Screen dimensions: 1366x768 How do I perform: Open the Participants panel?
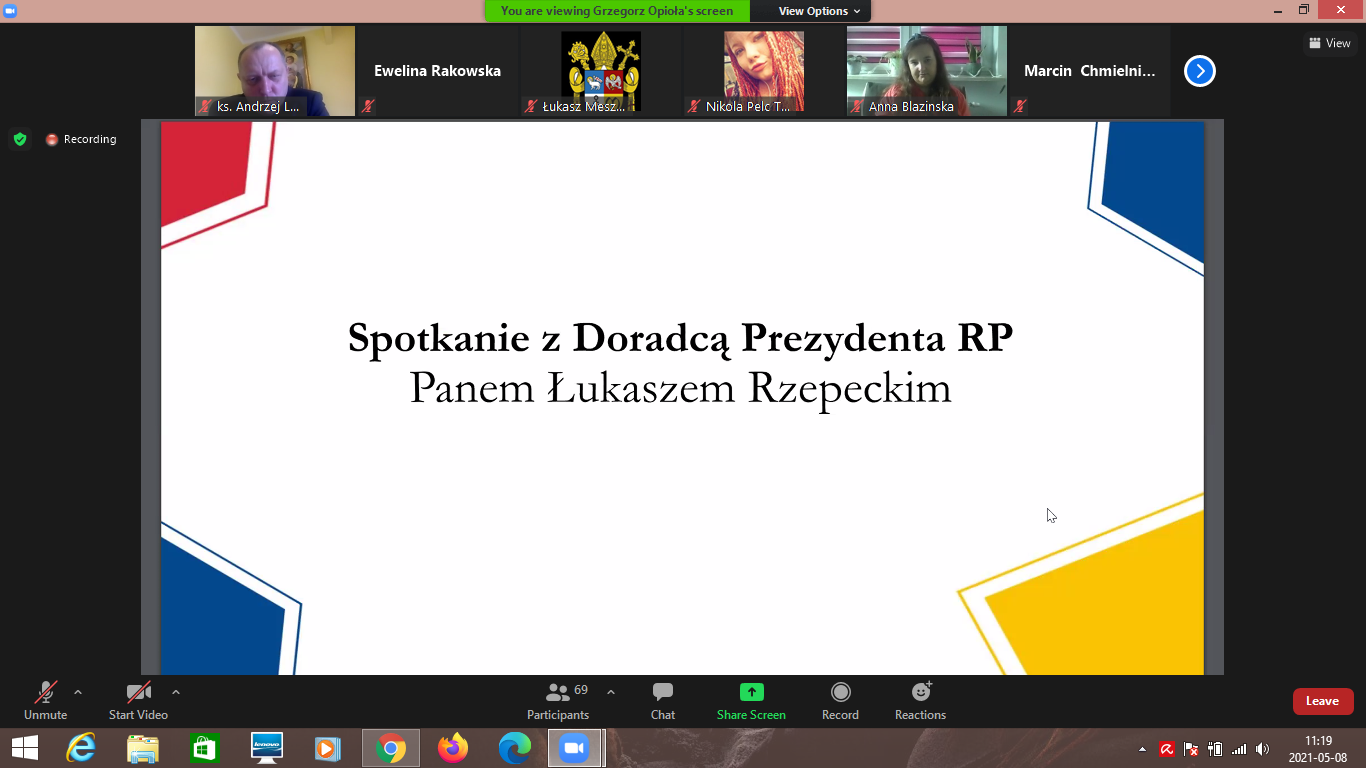click(559, 700)
